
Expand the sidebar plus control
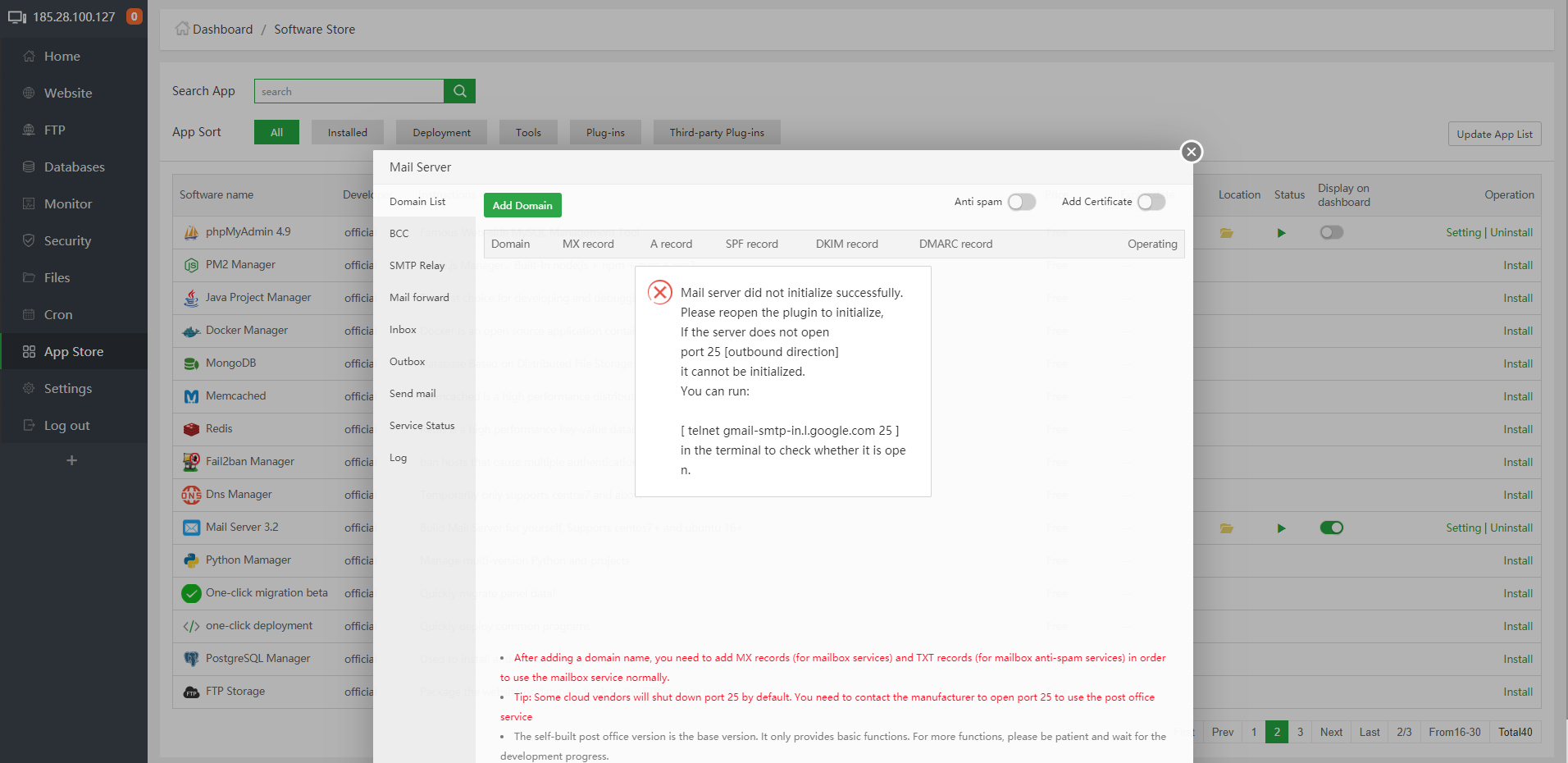point(72,460)
